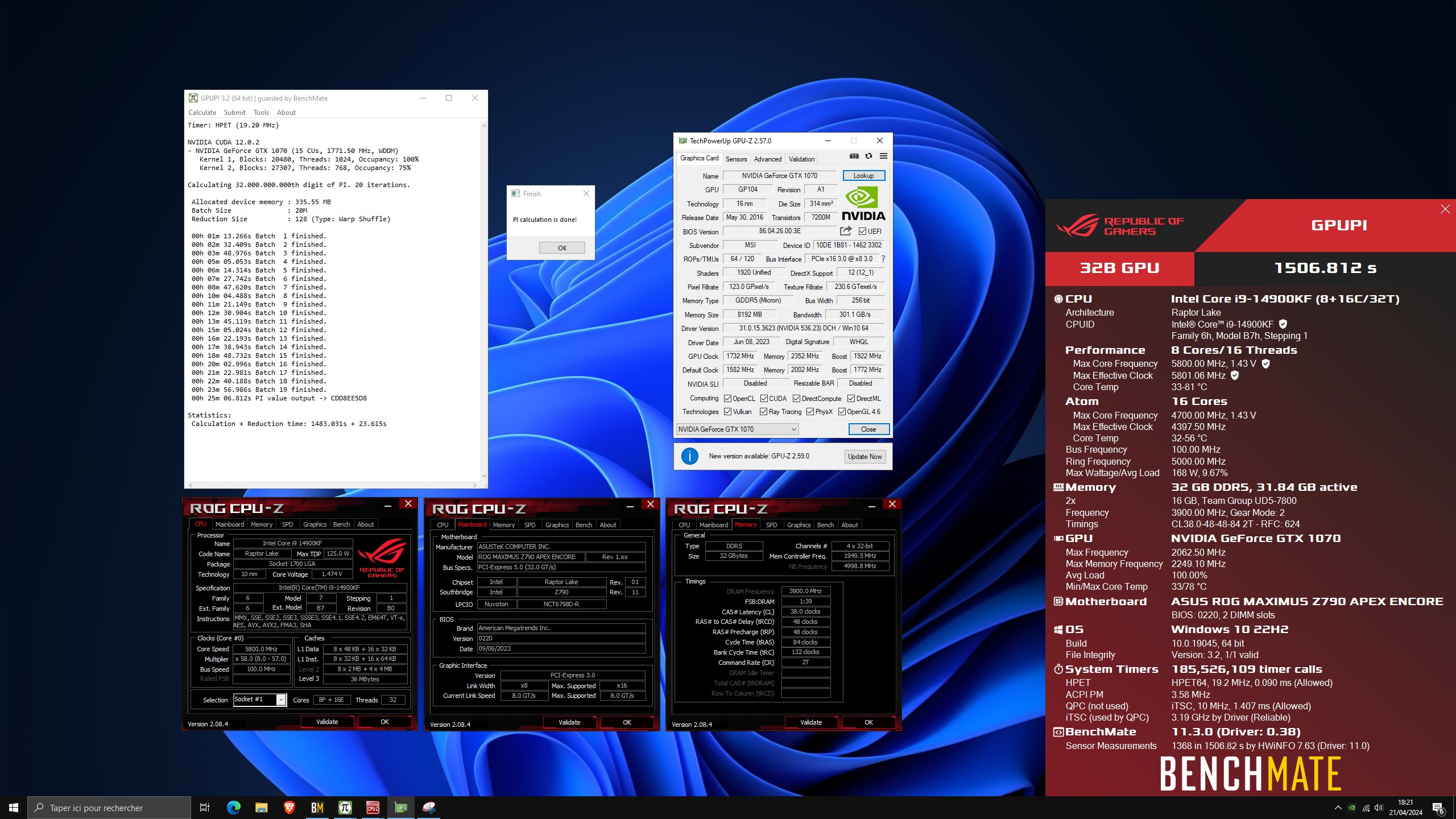Open Task View from the taskbar
The image size is (1456, 819).
pyautogui.click(x=205, y=808)
